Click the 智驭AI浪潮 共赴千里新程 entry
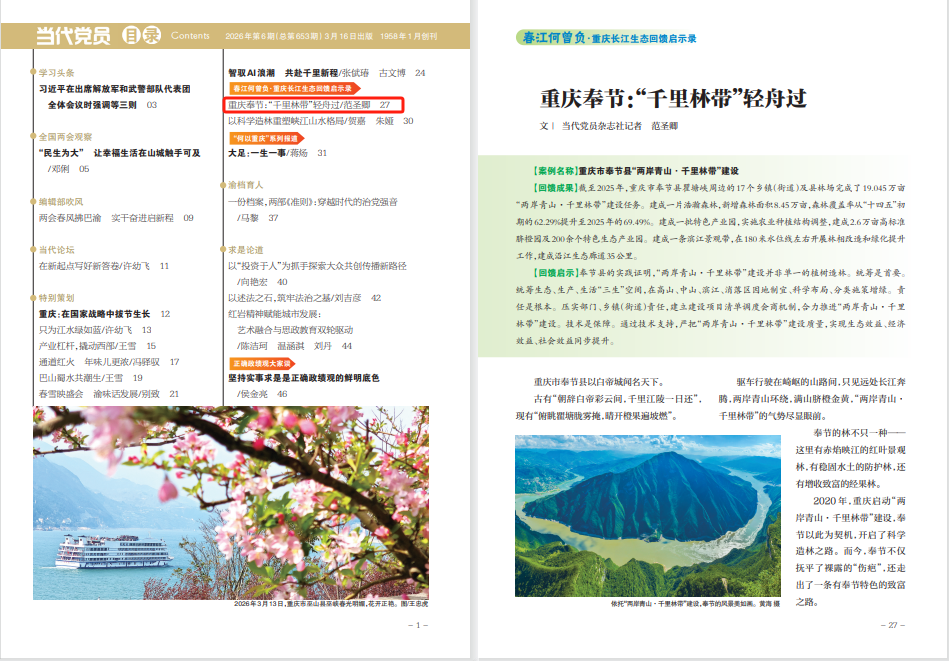Screen dimensions: 949x661 pos(326,73)
